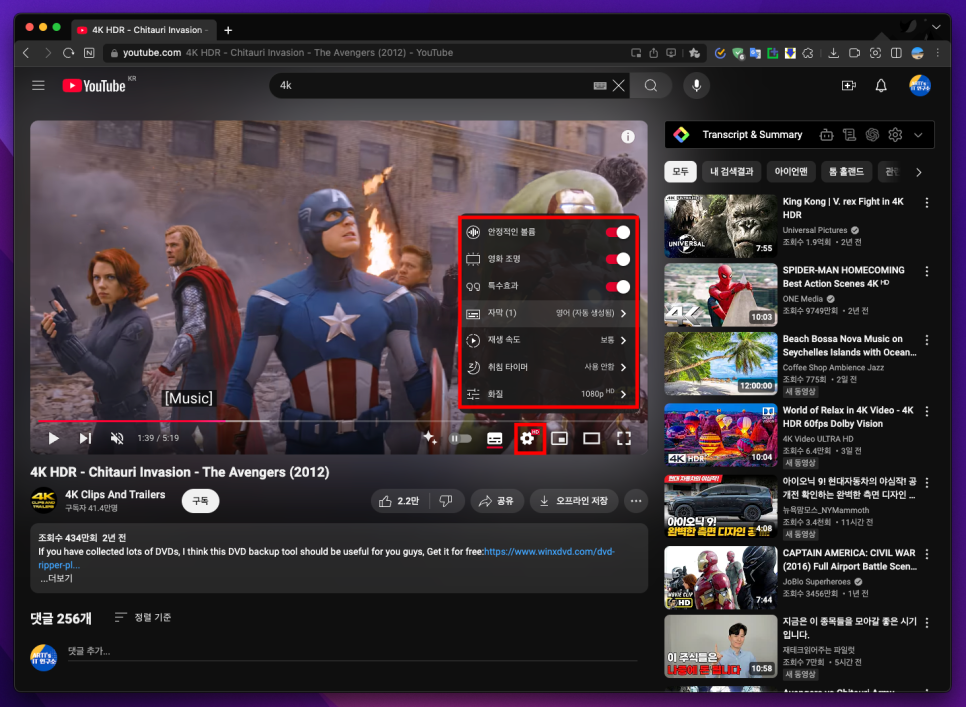
Task: Click the transcript list icon in summary panel
Action: tap(849, 135)
